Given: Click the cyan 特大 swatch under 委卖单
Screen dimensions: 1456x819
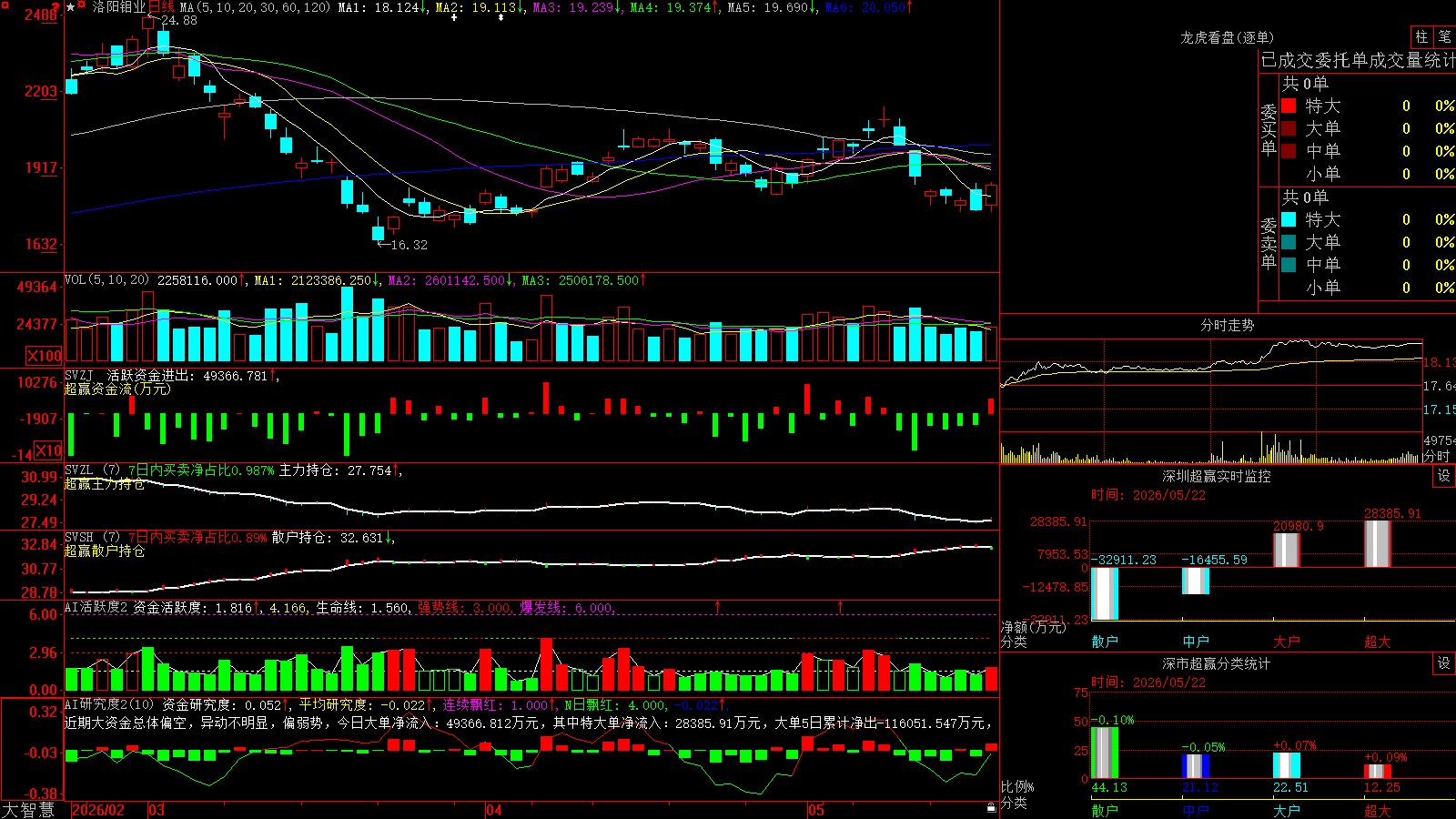Looking at the screenshot, I should [x=1289, y=219].
